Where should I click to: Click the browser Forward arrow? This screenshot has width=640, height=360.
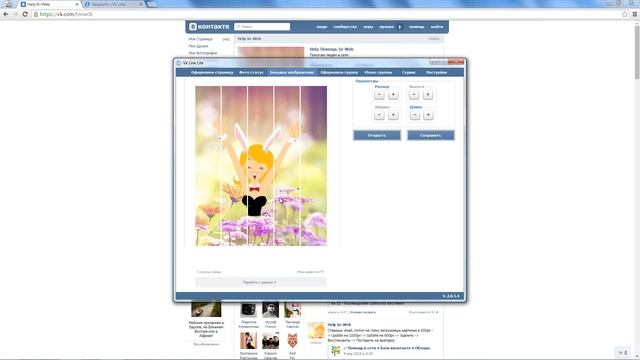(15, 14)
